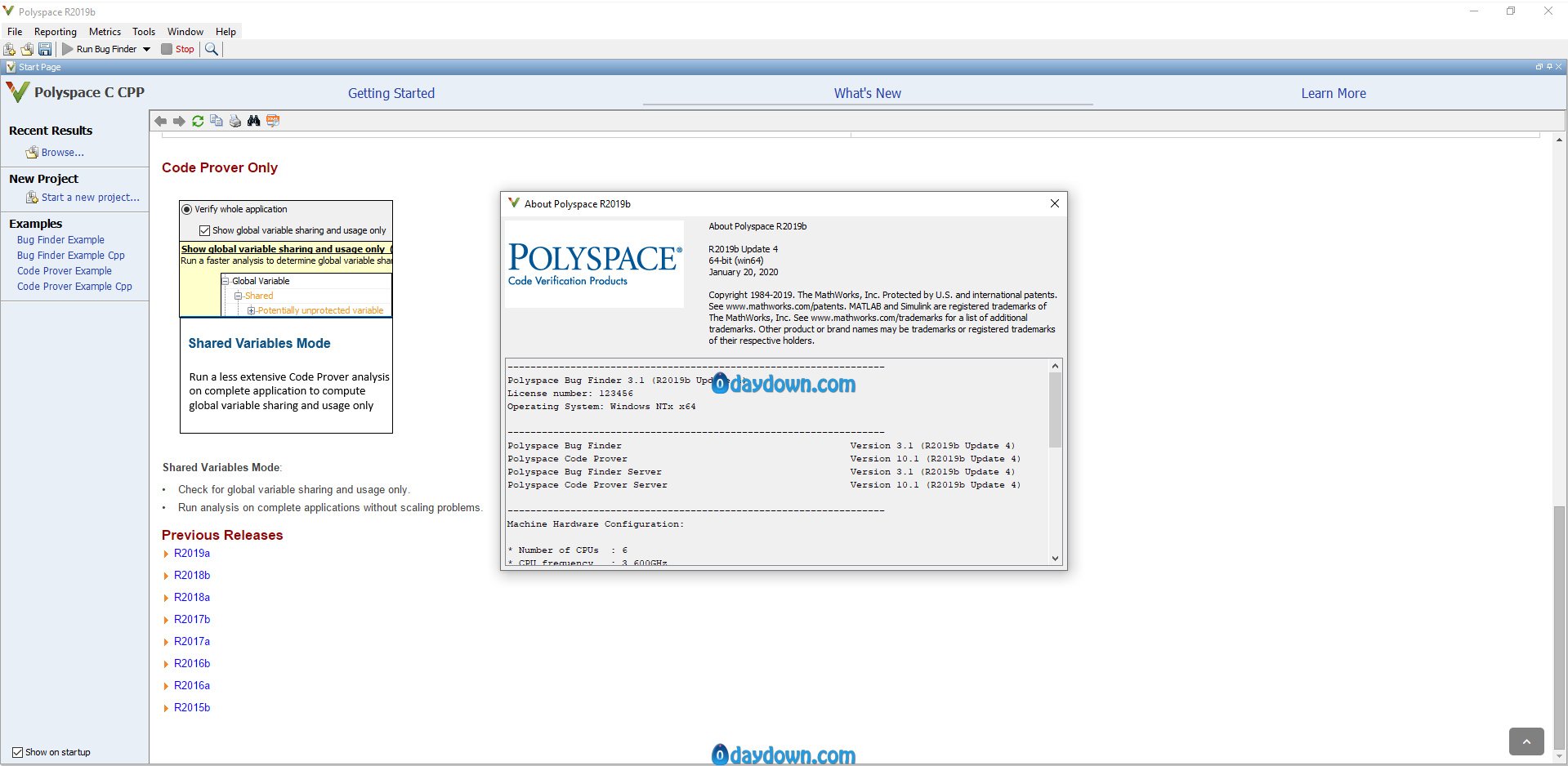
Task: Open the Code Prover Example link
Action: click(65, 271)
